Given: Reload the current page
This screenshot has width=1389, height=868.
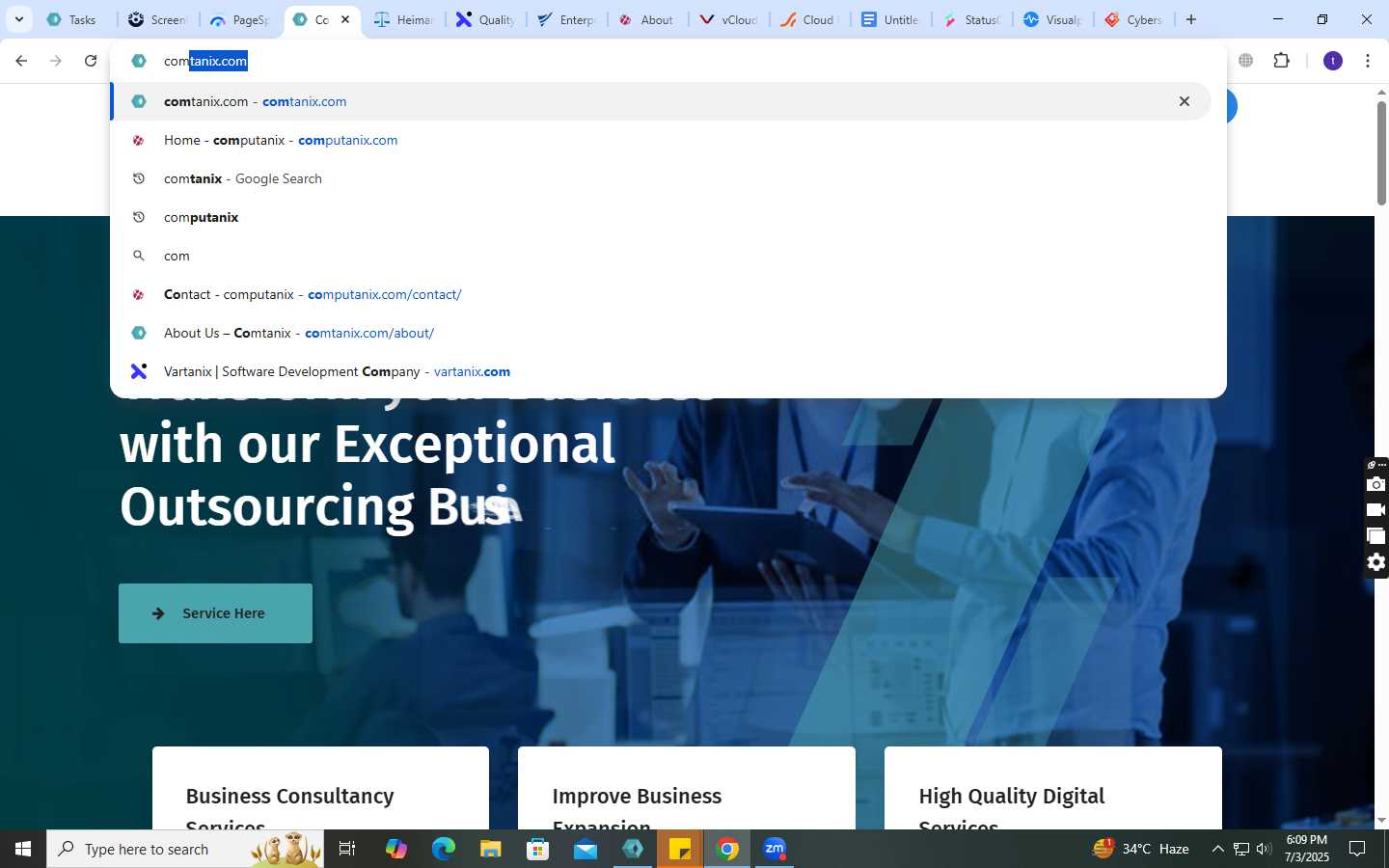Looking at the screenshot, I should 91,61.
